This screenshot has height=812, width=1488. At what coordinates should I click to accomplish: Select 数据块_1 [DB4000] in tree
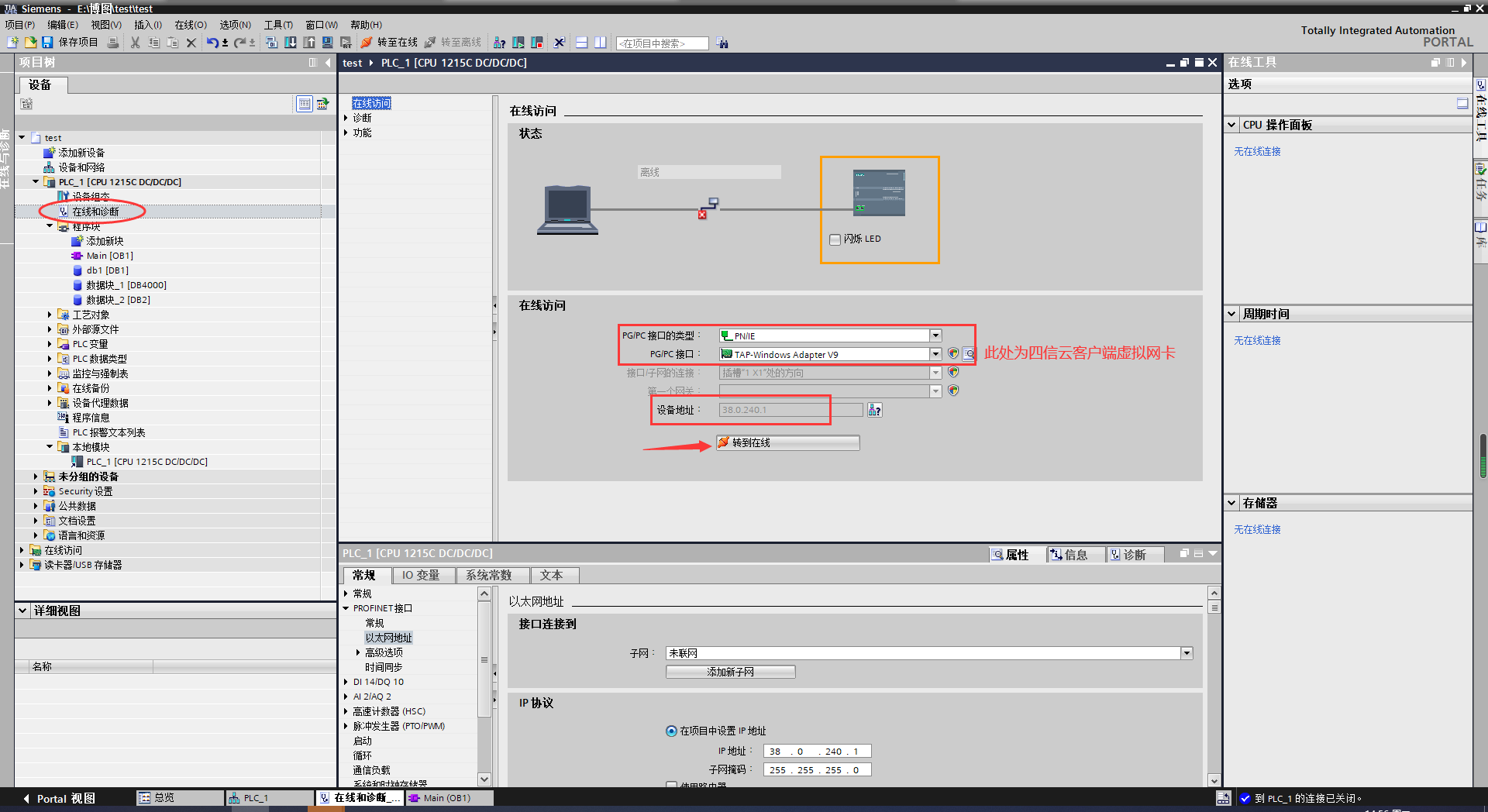point(126,285)
